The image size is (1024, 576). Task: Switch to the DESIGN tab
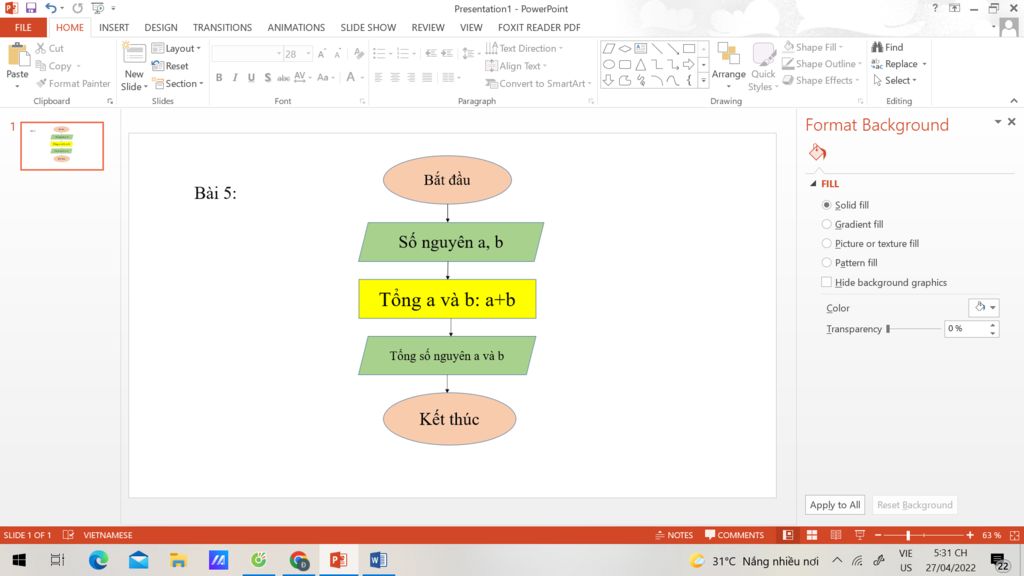(x=161, y=27)
